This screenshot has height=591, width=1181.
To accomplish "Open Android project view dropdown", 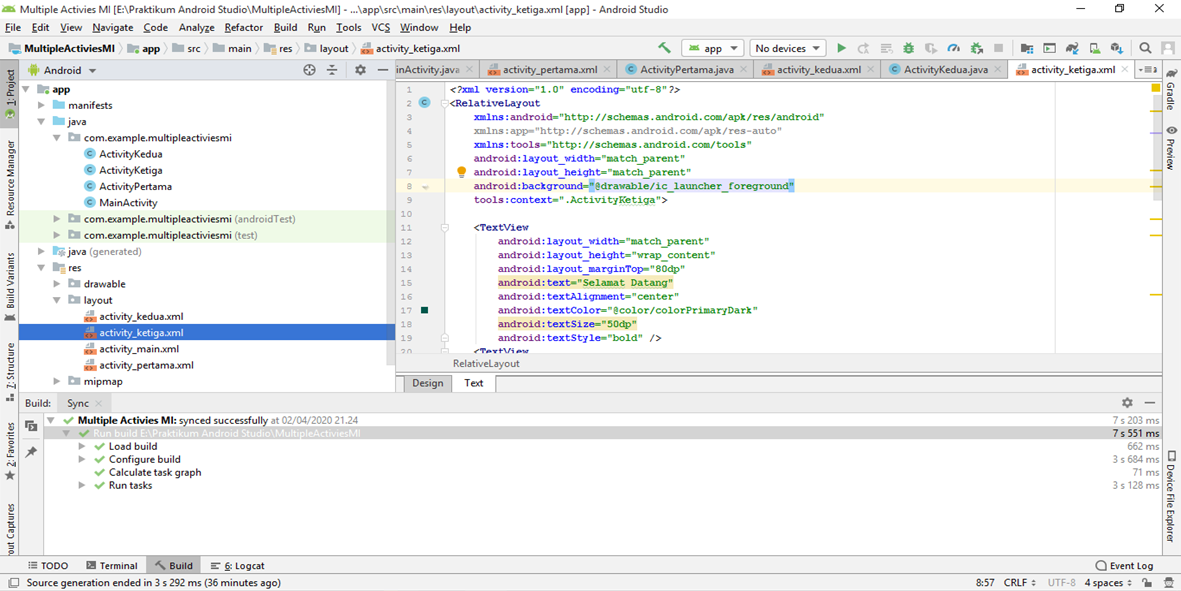I will point(63,70).
